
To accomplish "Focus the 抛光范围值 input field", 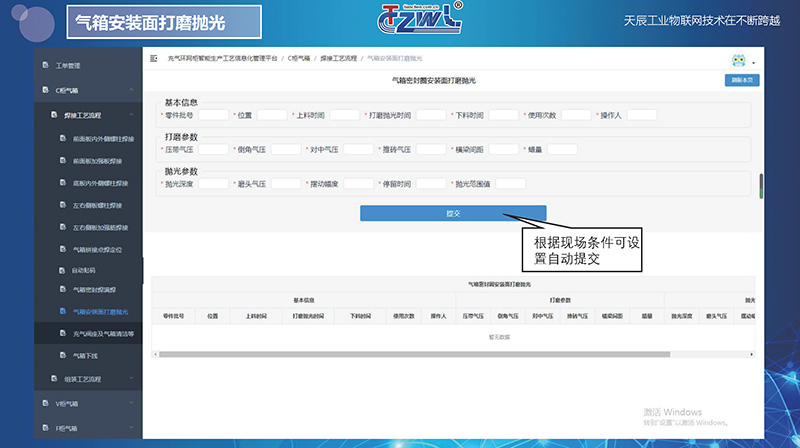I will coord(510,184).
